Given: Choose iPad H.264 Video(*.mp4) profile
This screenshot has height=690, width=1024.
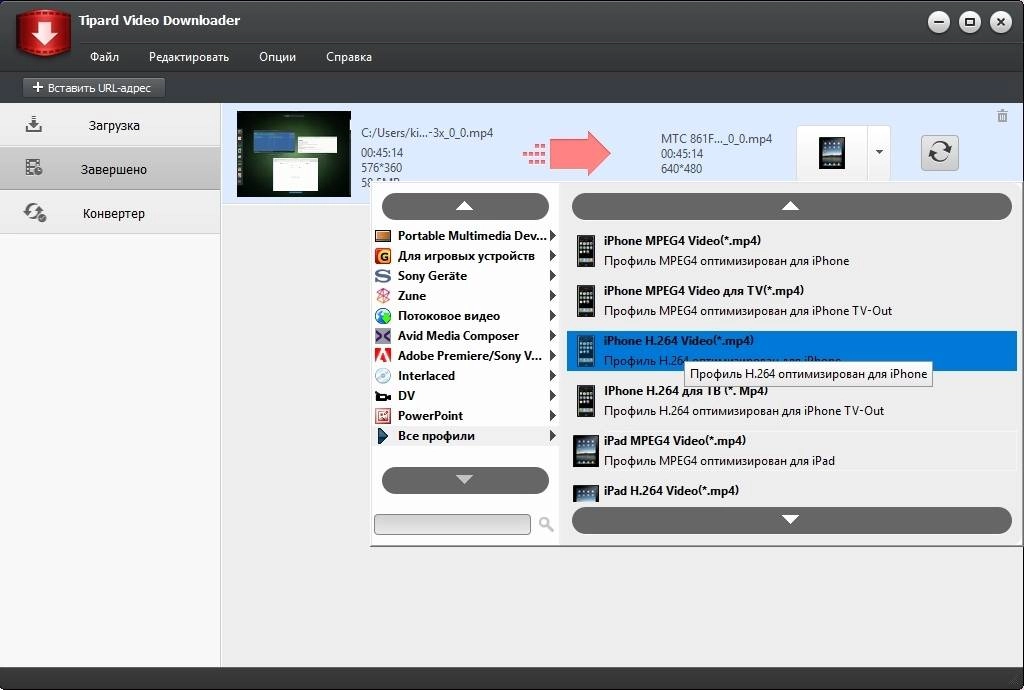Looking at the screenshot, I should (792, 493).
